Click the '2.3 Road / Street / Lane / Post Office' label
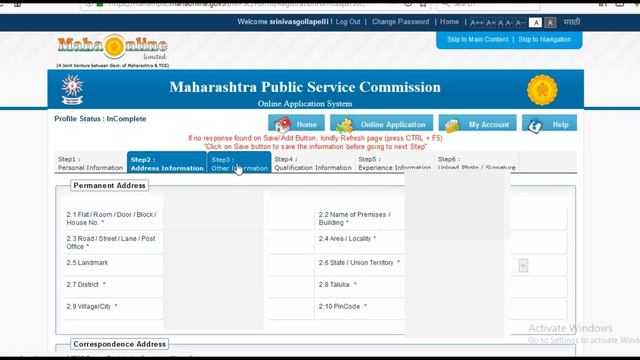640x360 pixels. tap(111, 242)
